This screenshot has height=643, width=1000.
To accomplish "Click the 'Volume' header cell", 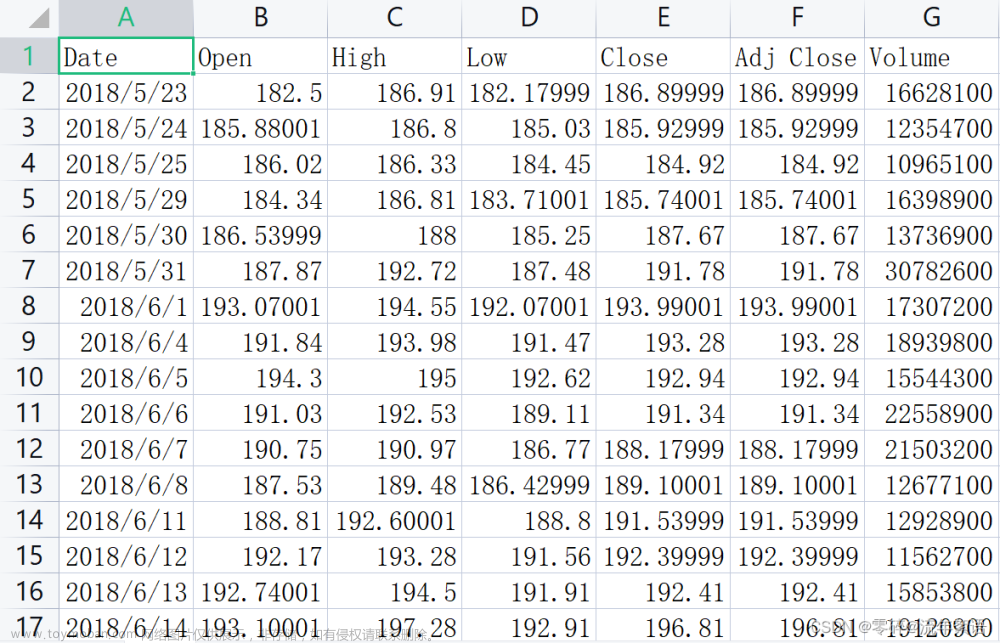I will (932, 56).
